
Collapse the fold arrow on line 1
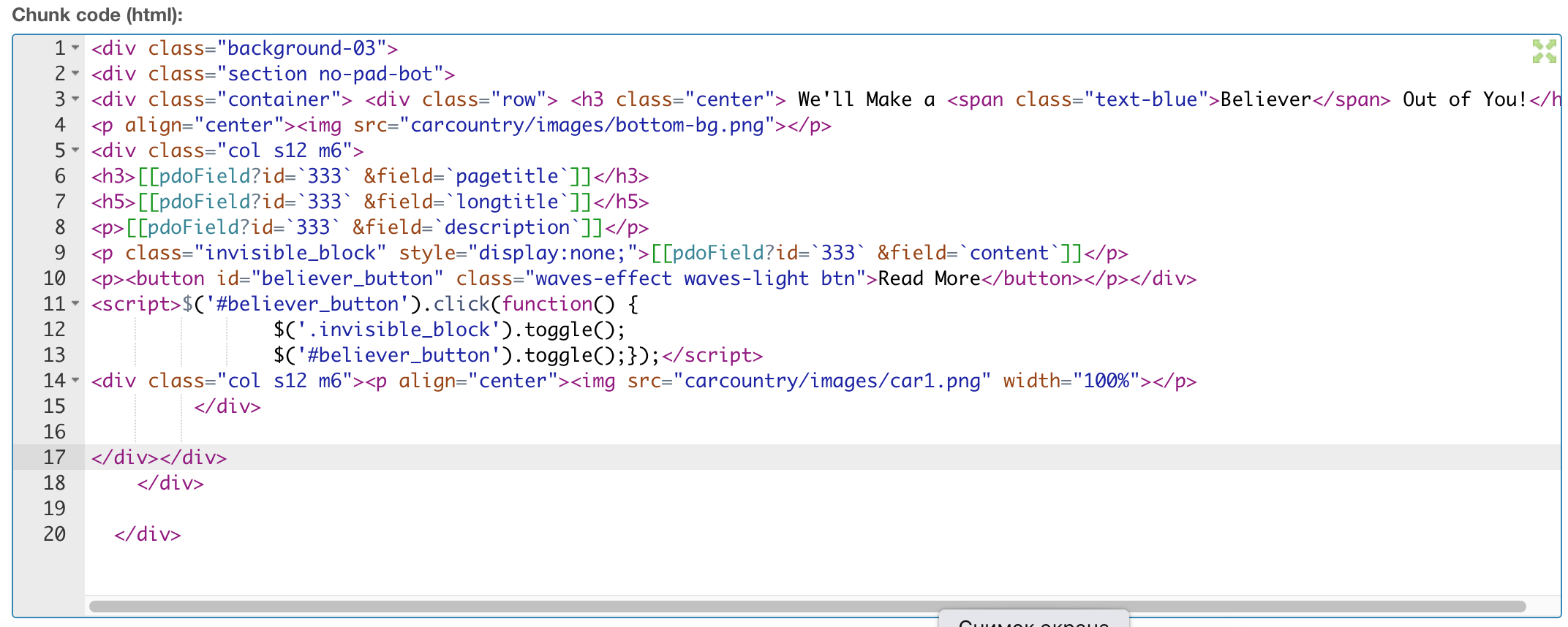(75, 48)
